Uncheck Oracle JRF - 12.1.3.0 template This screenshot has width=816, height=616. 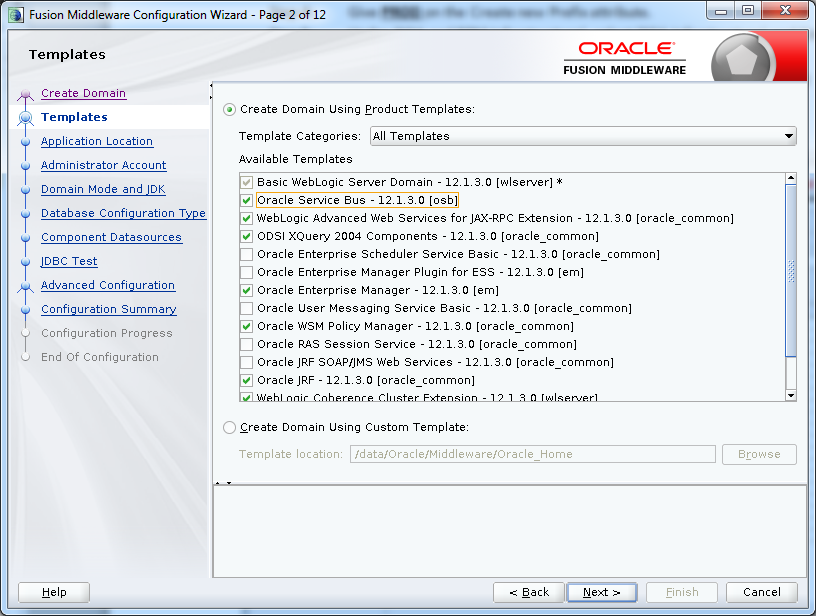coord(247,380)
